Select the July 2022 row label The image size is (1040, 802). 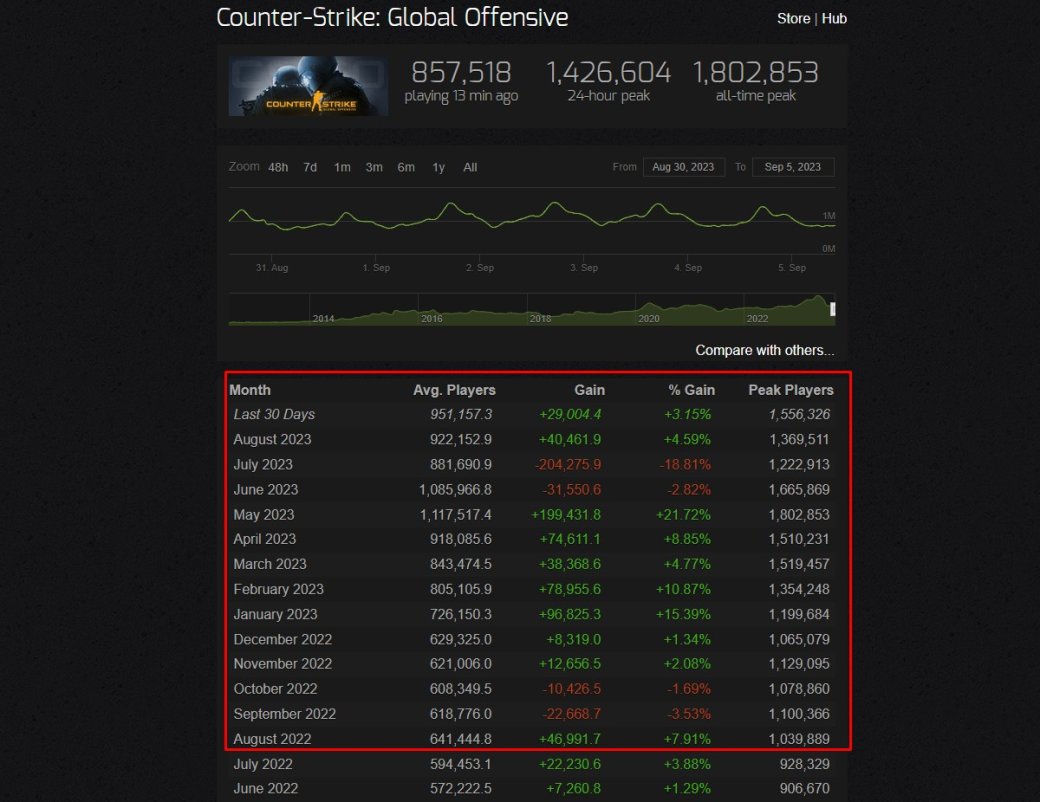[263, 764]
